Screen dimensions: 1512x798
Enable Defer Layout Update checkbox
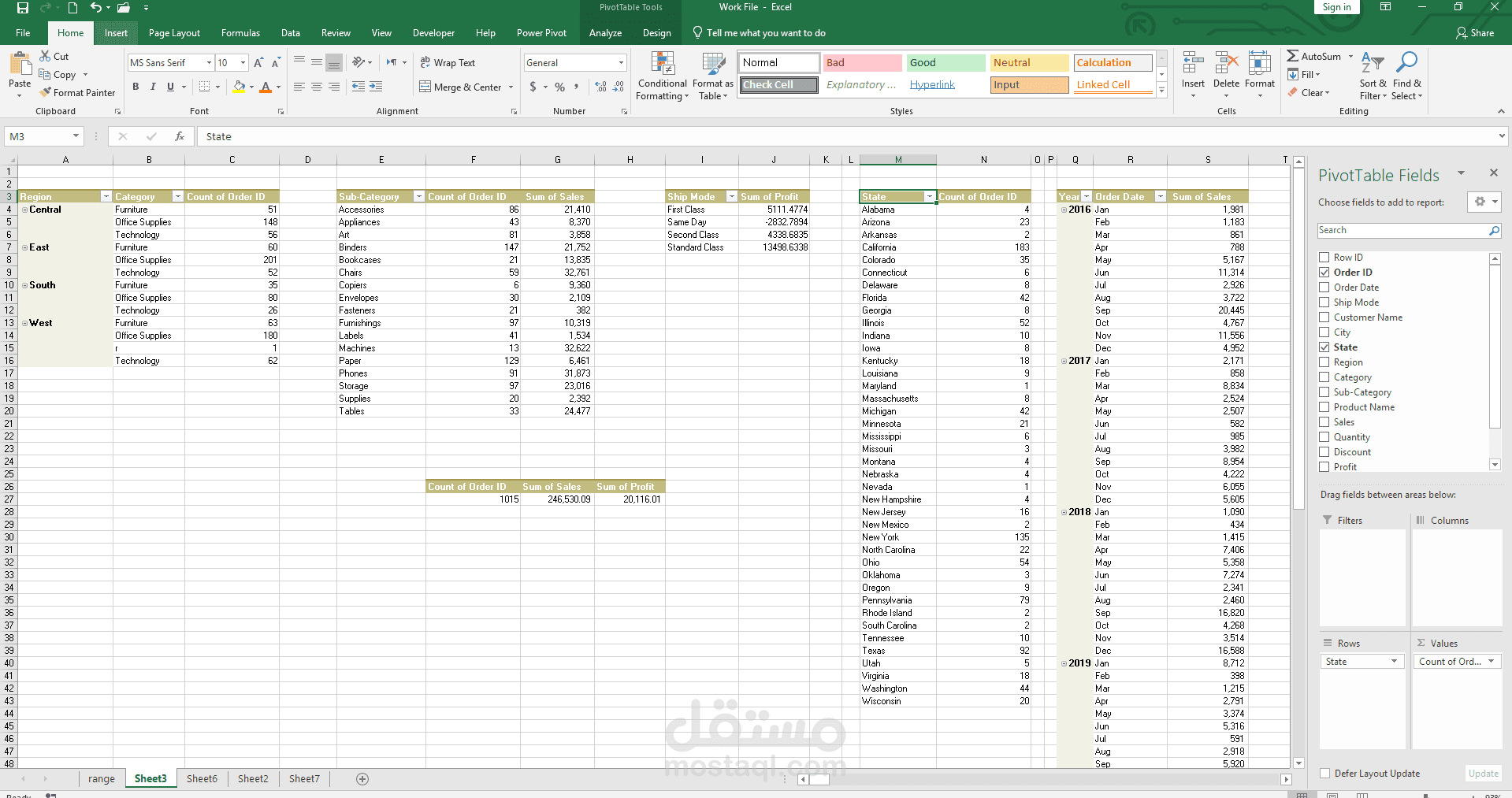1325,774
